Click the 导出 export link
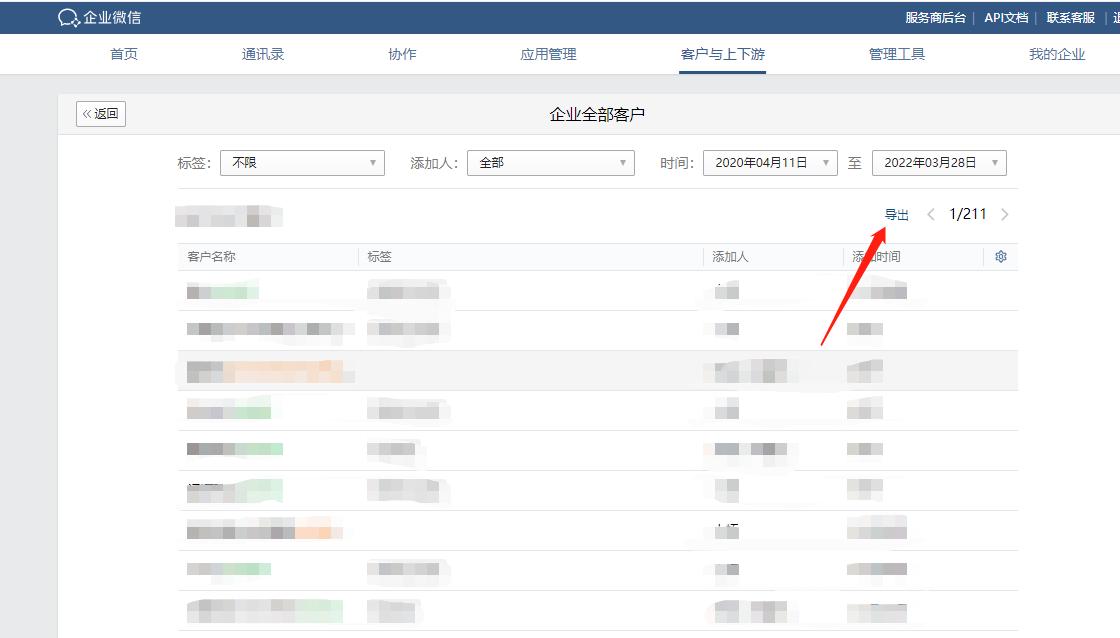The image size is (1120, 638). coord(897,214)
